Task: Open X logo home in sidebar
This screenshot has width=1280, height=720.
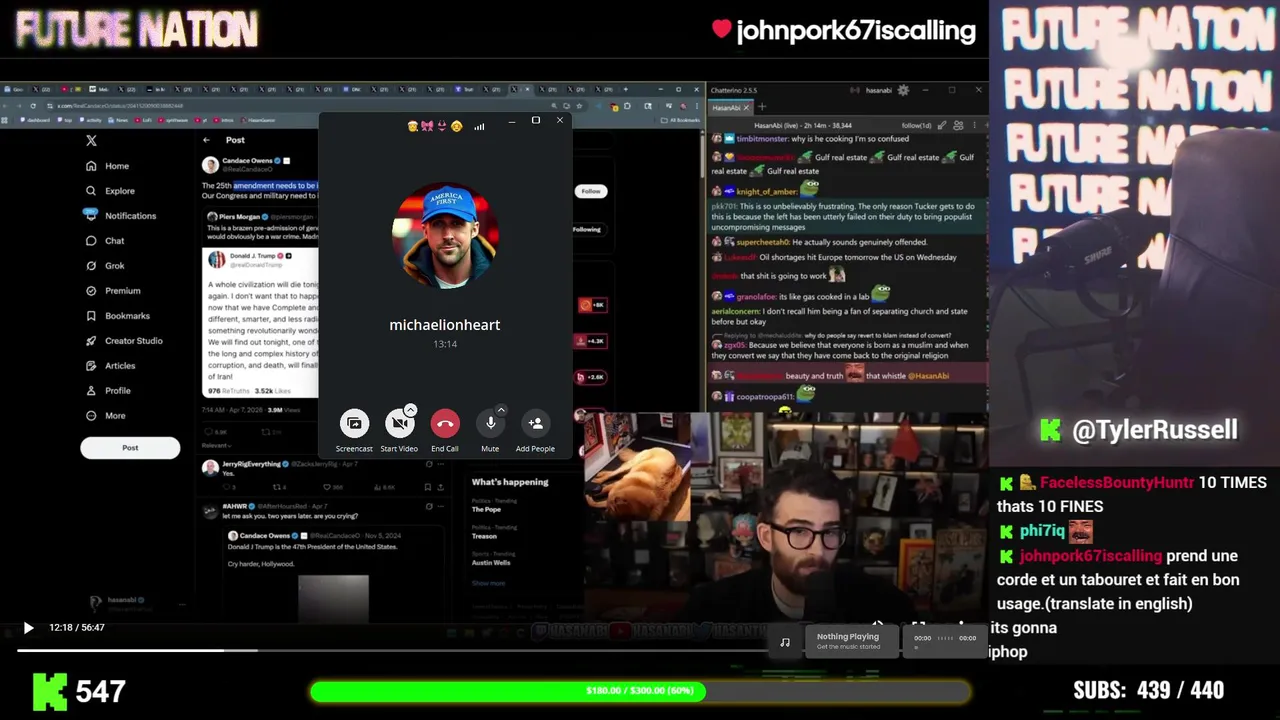Action: (x=91, y=141)
